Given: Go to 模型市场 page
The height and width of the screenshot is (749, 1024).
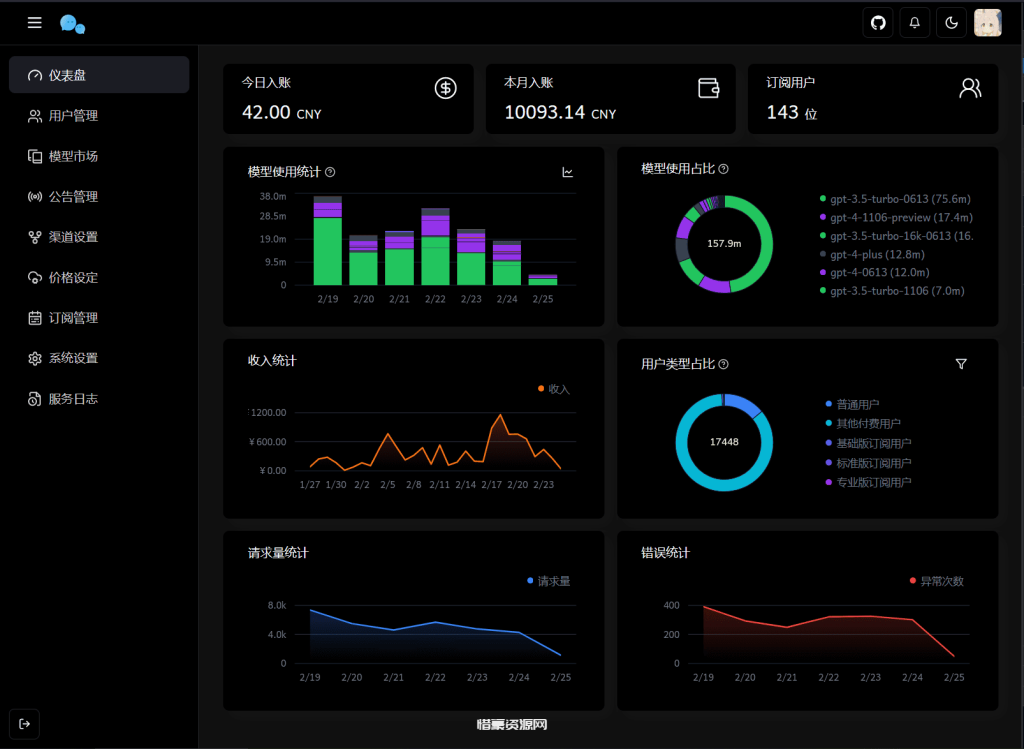Looking at the screenshot, I should (x=73, y=156).
